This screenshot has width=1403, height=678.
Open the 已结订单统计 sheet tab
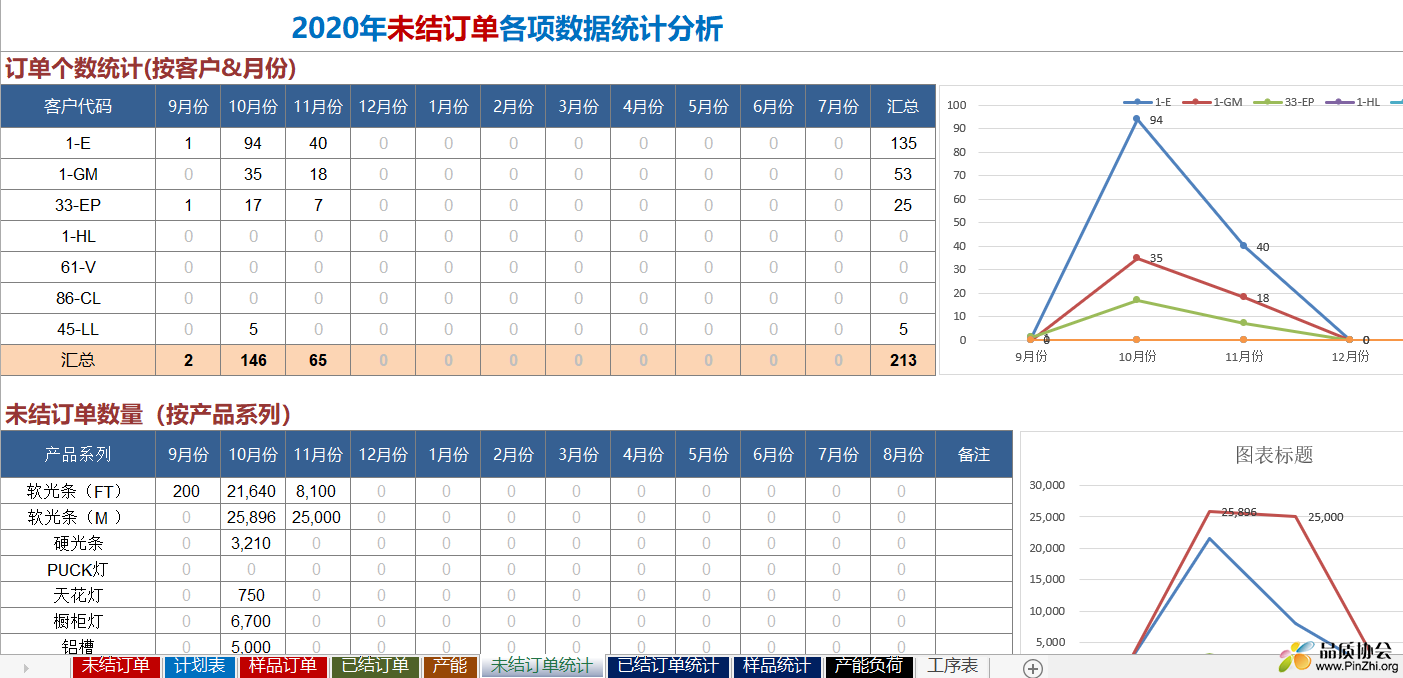(x=667, y=666)
